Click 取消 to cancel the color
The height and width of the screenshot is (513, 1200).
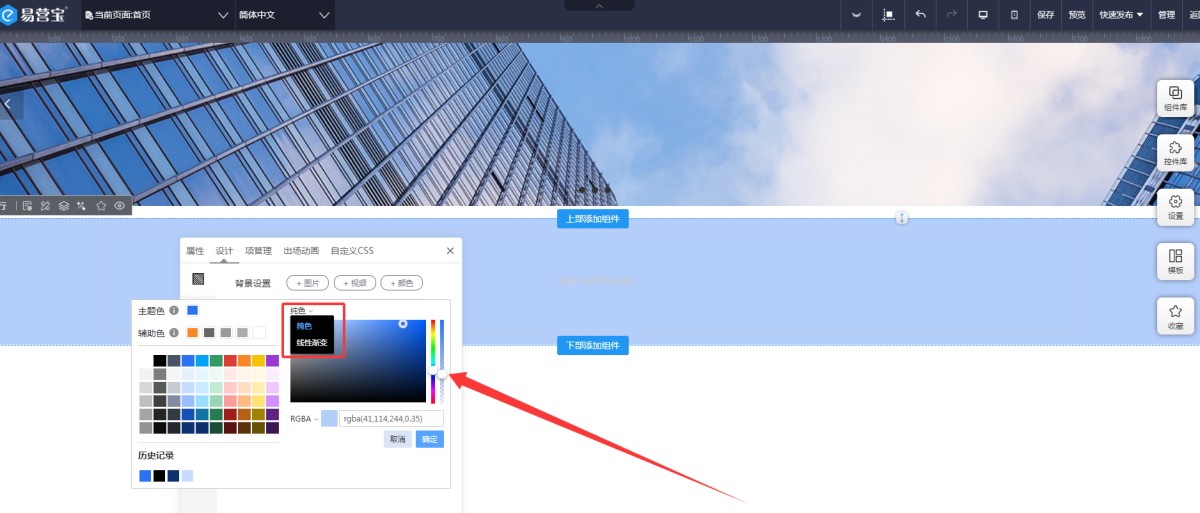point(398,439)
